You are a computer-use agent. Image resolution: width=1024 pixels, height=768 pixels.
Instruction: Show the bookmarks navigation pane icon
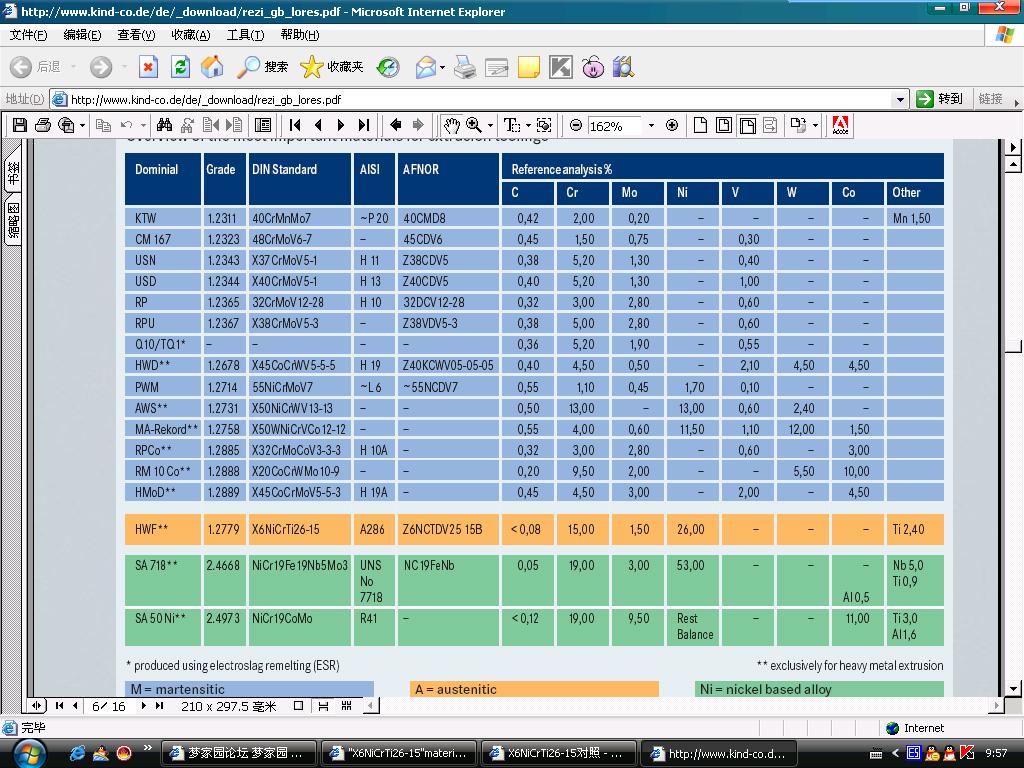263,125
